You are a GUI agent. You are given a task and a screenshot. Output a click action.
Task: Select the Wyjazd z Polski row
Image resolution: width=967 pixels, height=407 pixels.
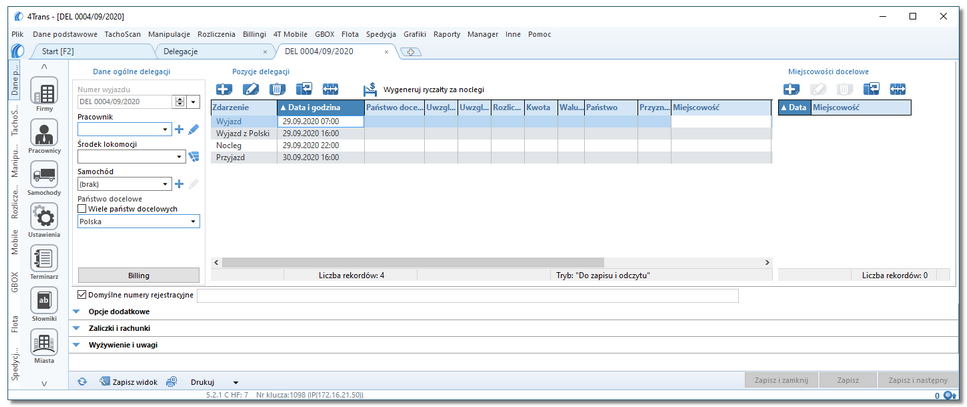[491, 134]
